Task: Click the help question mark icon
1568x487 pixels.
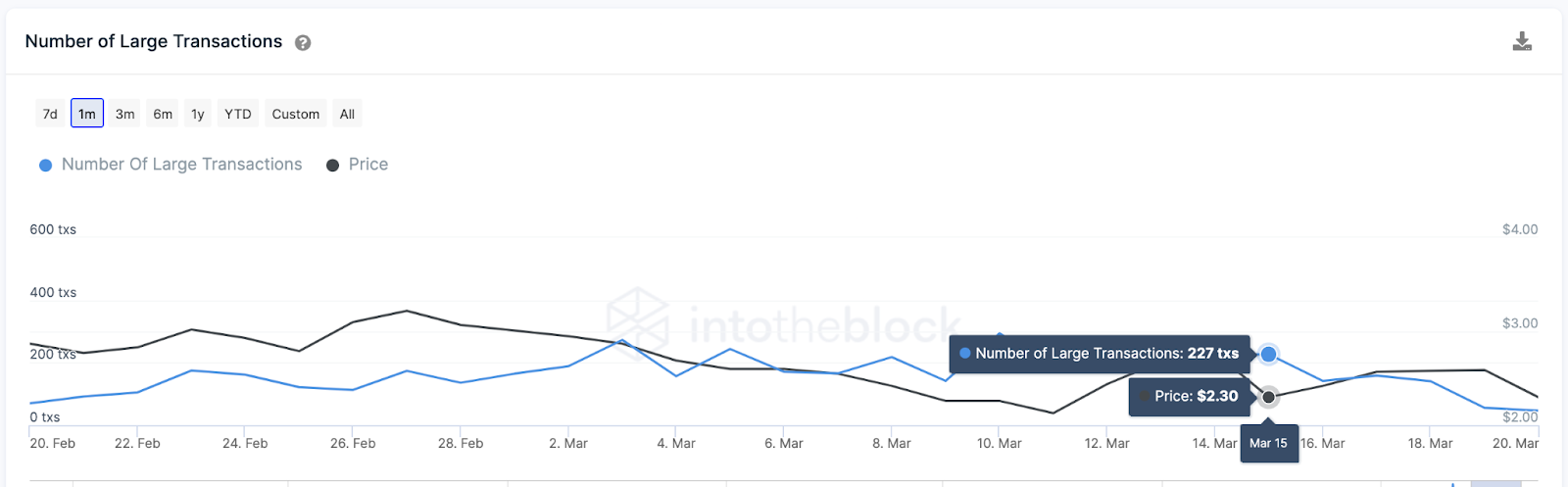Action: [303, 43]
